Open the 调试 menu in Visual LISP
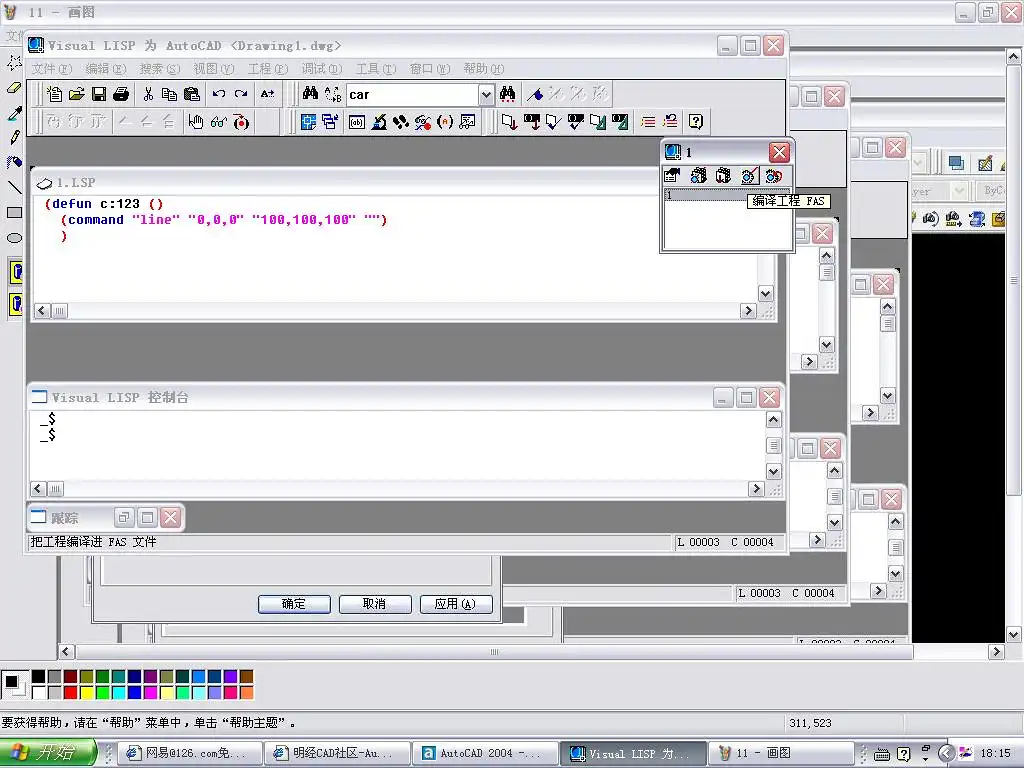Image resolution: width=1024 pixels, height=768 pixels. 322,69
